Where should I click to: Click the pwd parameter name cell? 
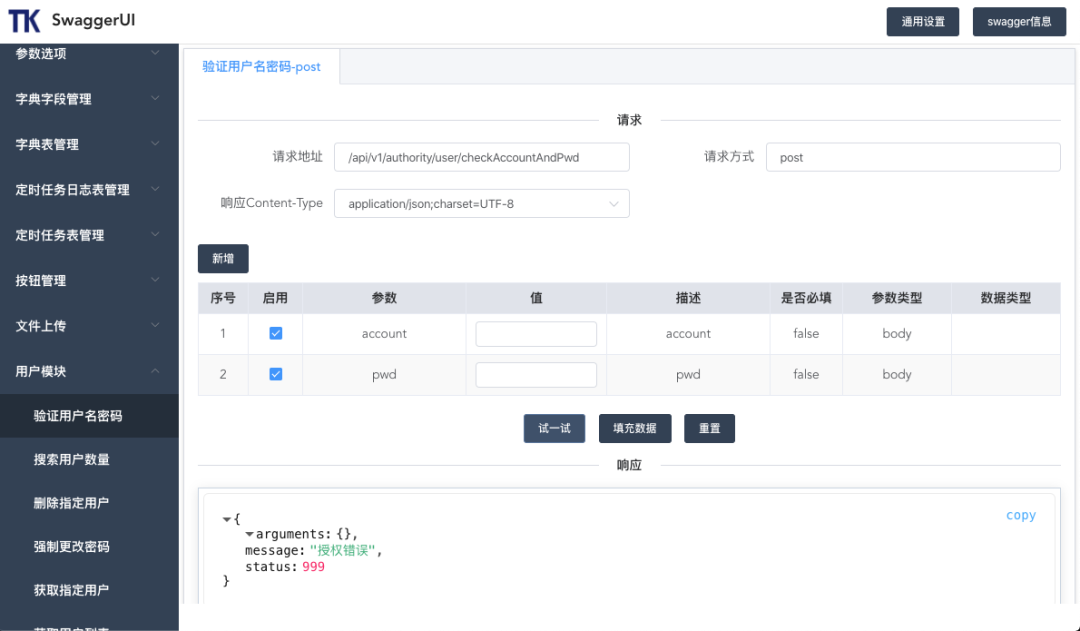(384, 375)
